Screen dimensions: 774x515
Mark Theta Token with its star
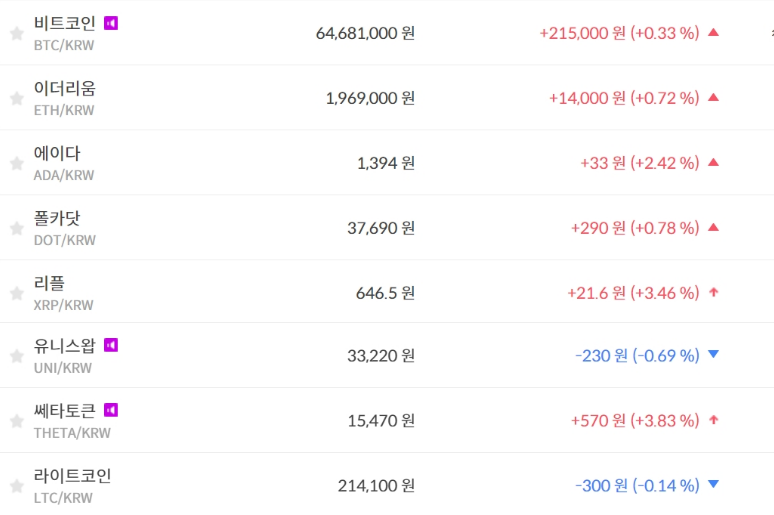[16, 420]
